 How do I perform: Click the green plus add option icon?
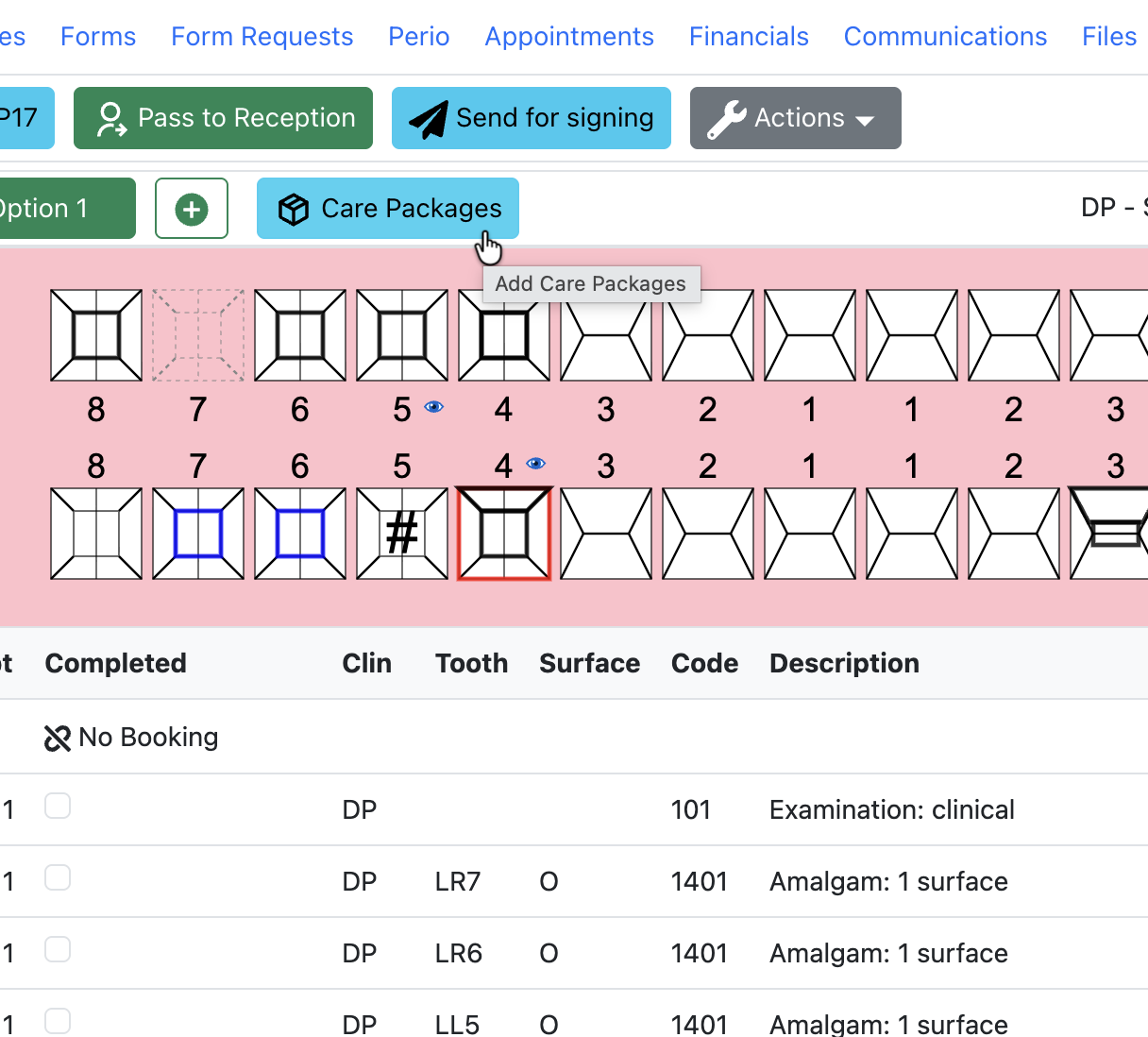pyautogui.click(x=192, y=209)
